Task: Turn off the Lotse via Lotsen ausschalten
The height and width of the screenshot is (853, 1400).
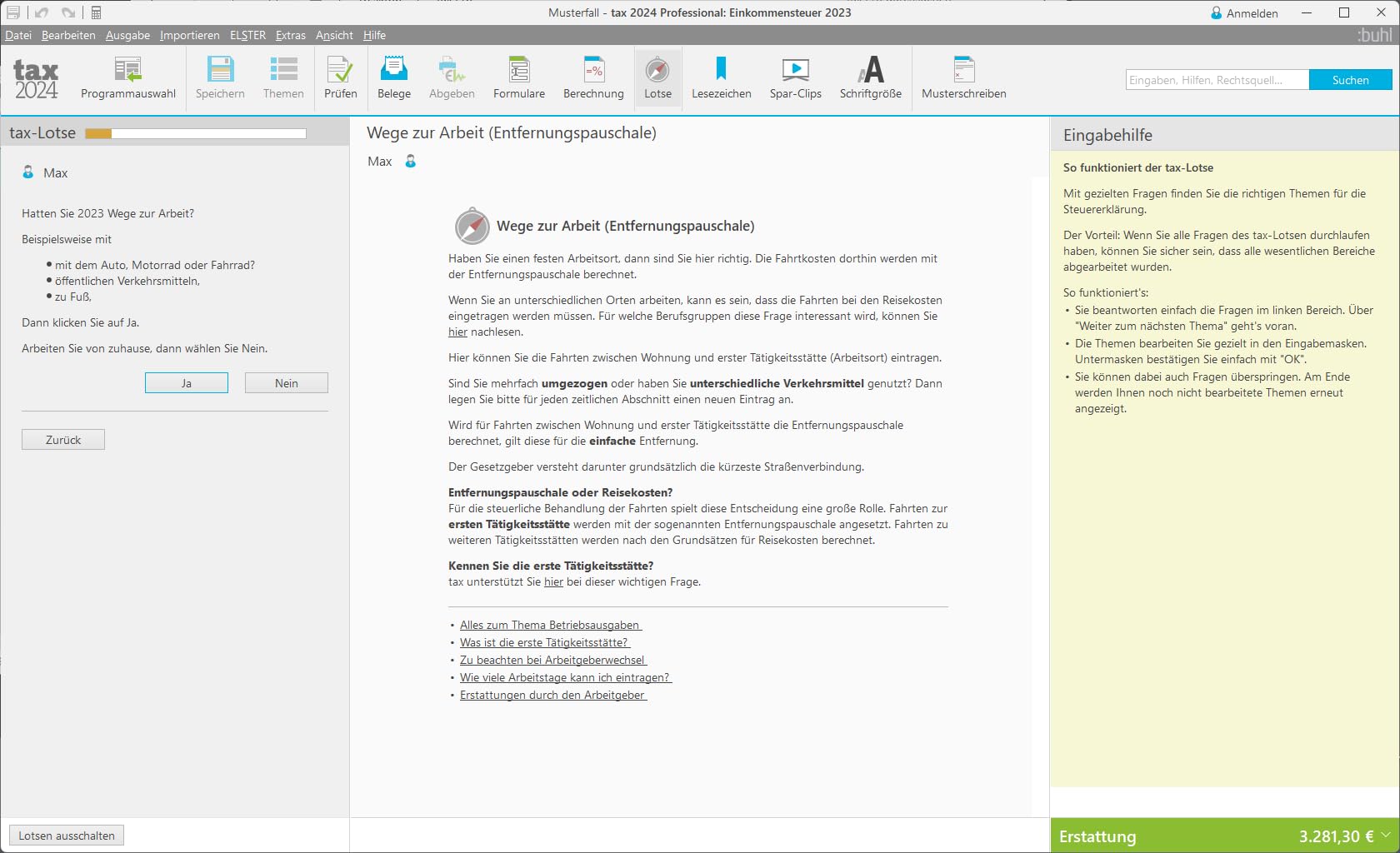Action: click(67, 836)
